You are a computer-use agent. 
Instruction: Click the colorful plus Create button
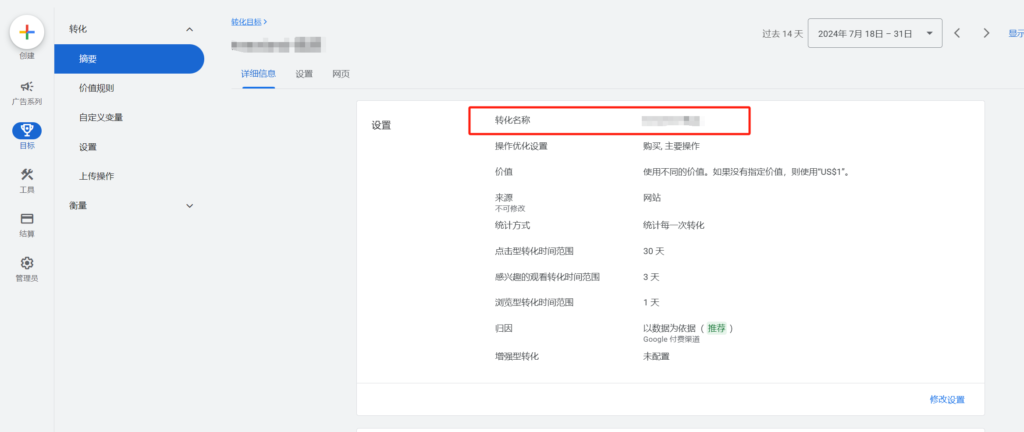click(x=27, y=32)
